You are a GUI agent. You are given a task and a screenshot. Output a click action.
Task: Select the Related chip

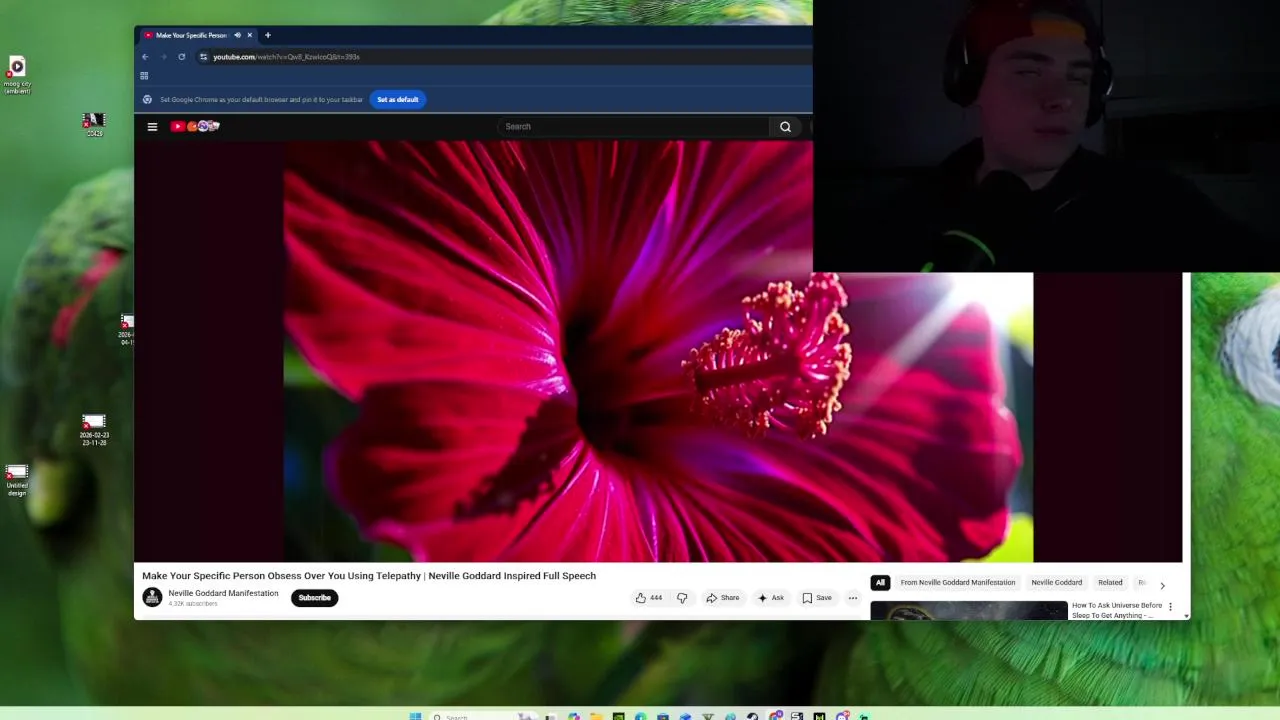click(1110, 582)
